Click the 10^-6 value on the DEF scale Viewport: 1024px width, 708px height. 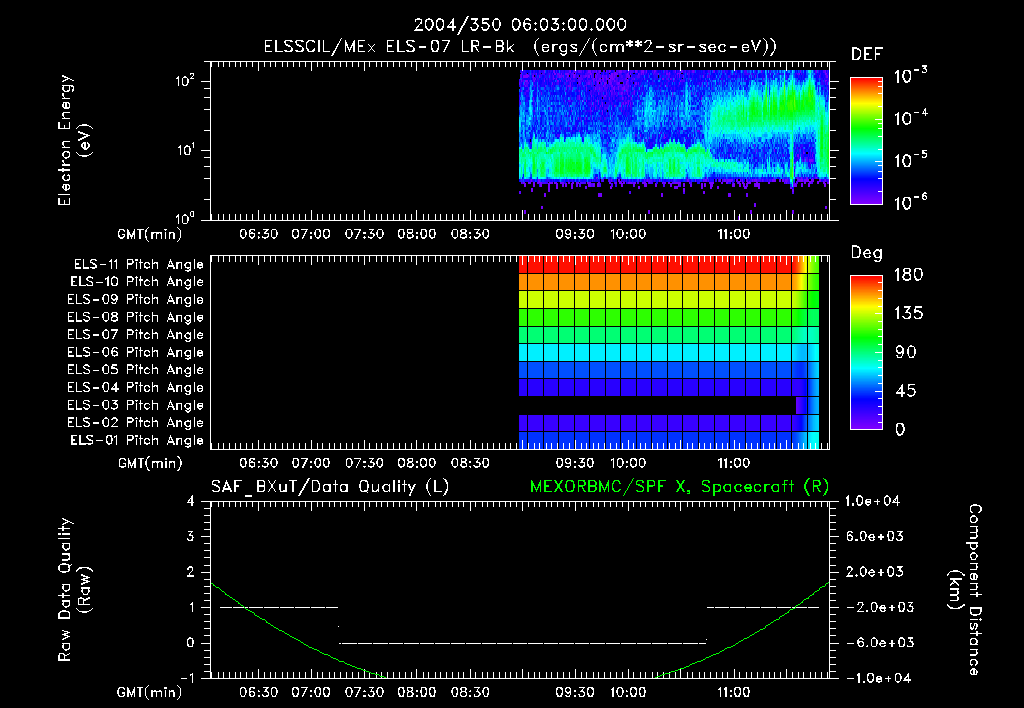[x=910, y=202]
